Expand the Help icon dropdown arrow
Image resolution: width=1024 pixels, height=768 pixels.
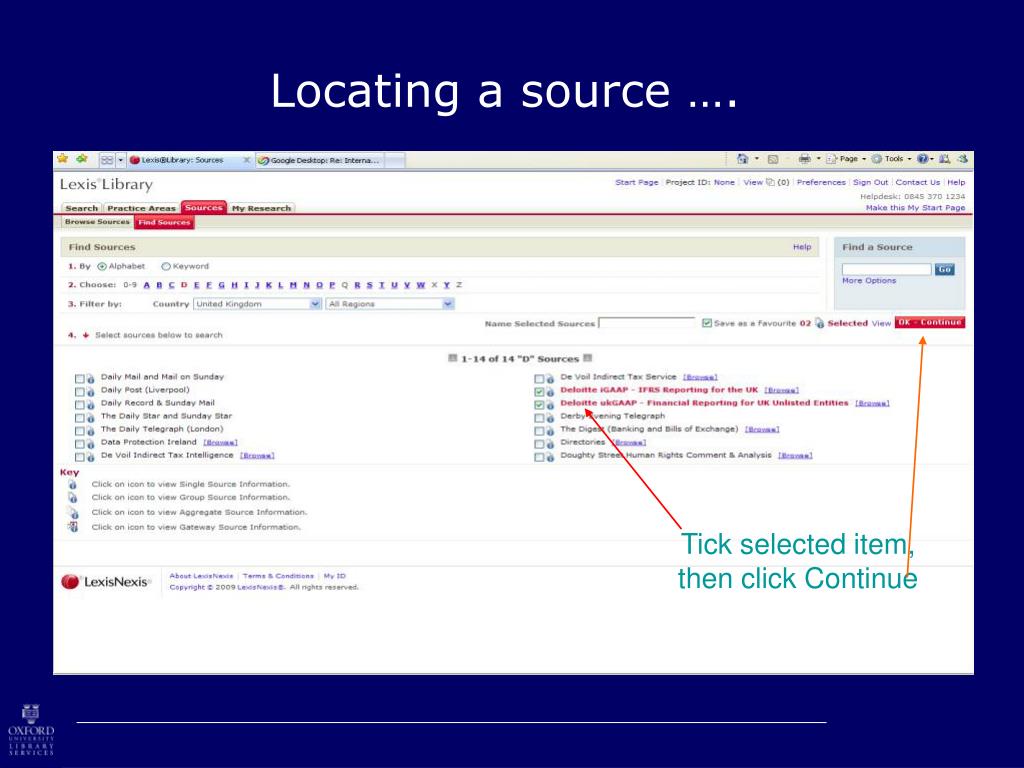click(x=932, y=159)
